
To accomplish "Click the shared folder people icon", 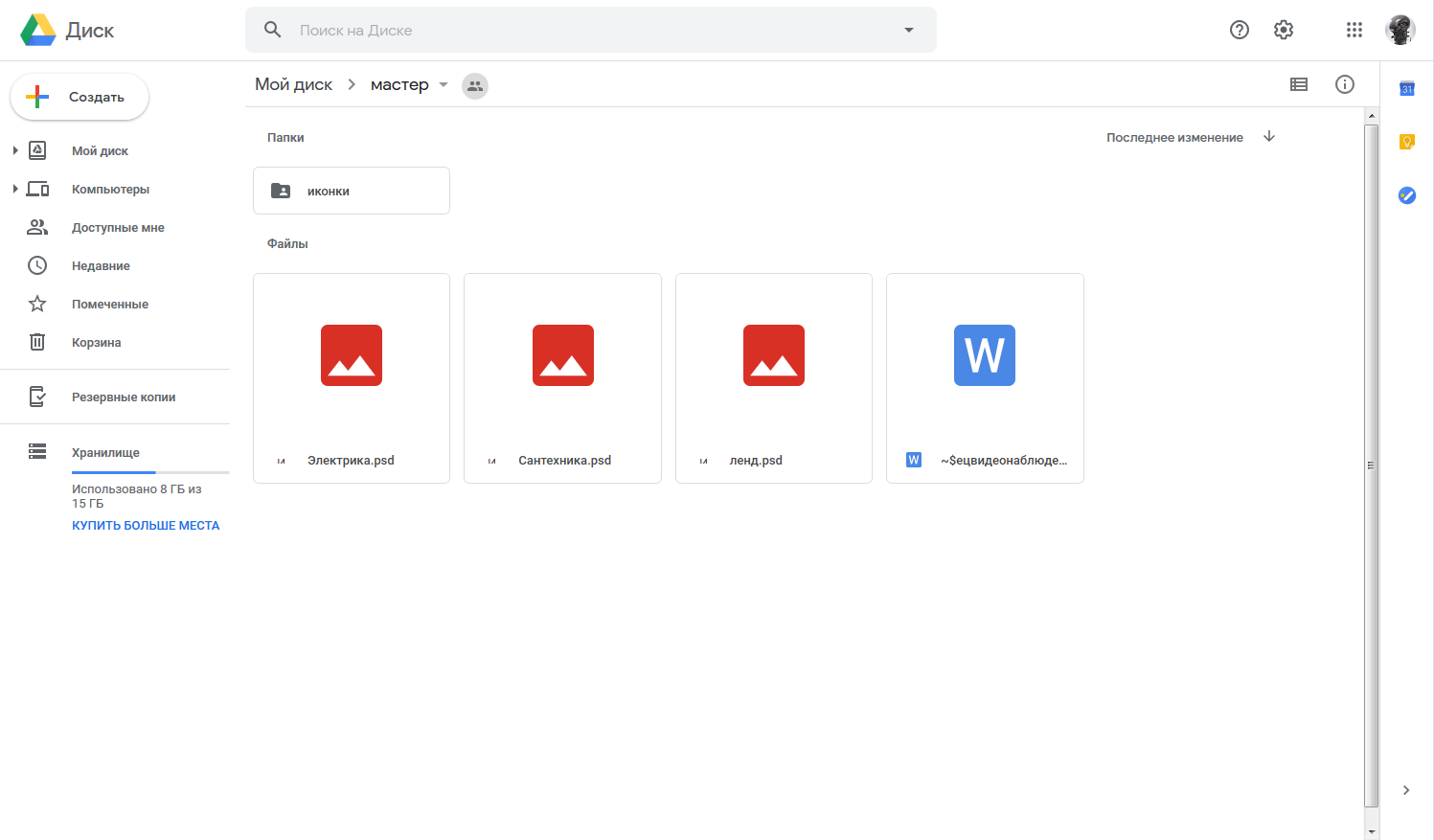I will click(475, 85).
